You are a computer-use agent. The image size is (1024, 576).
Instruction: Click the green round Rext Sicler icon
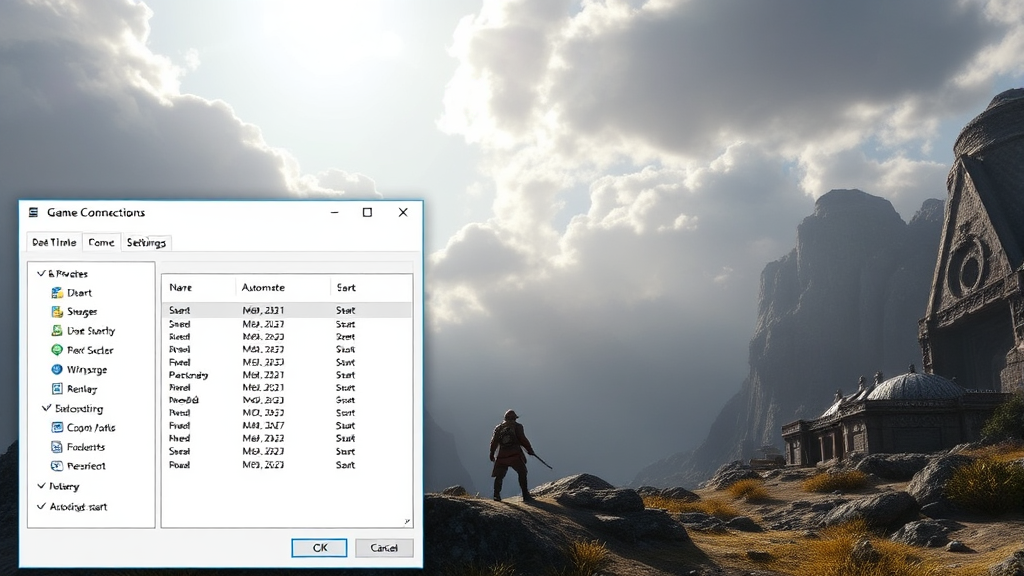[57, 350]
